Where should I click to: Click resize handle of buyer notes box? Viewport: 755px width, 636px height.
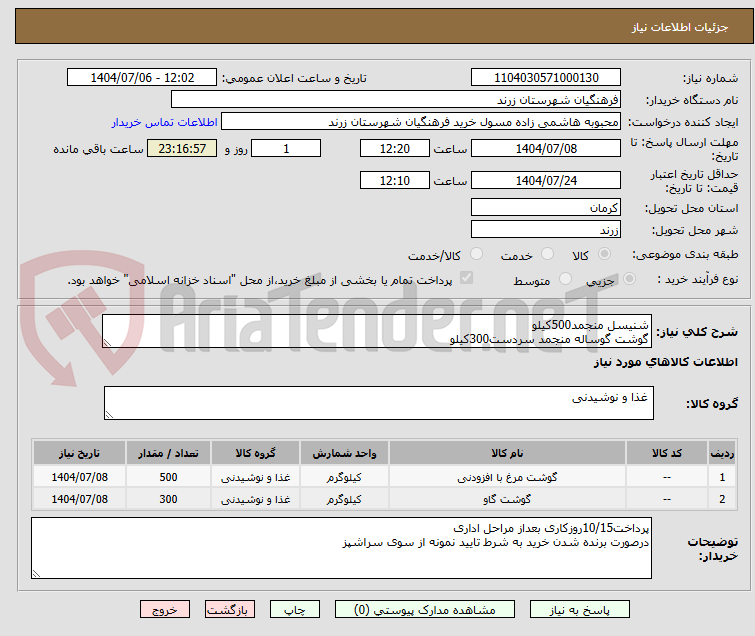(36, 573)
